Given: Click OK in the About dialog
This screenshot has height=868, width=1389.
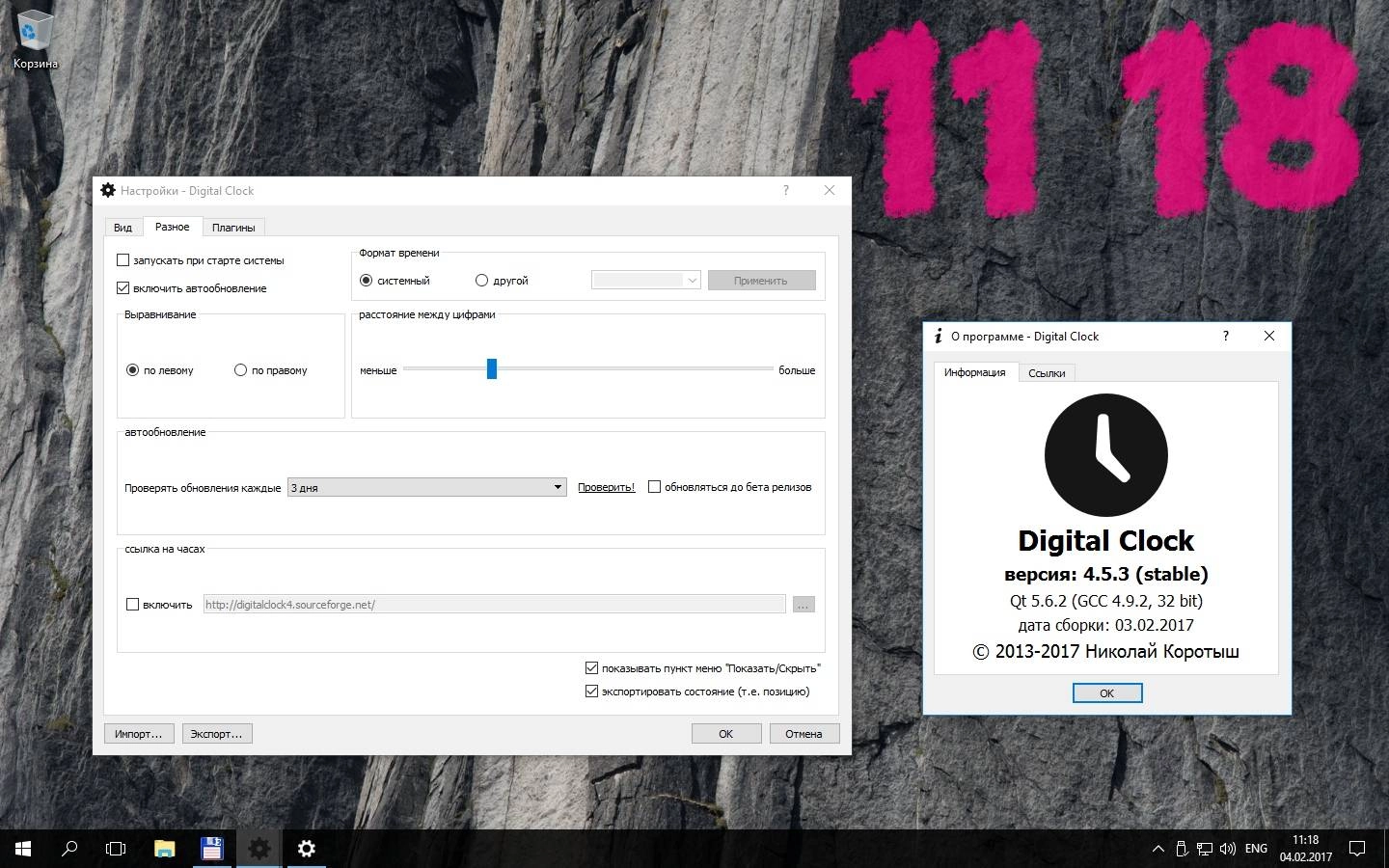Looking at the screenshot, I should (x=1107, y=693).
